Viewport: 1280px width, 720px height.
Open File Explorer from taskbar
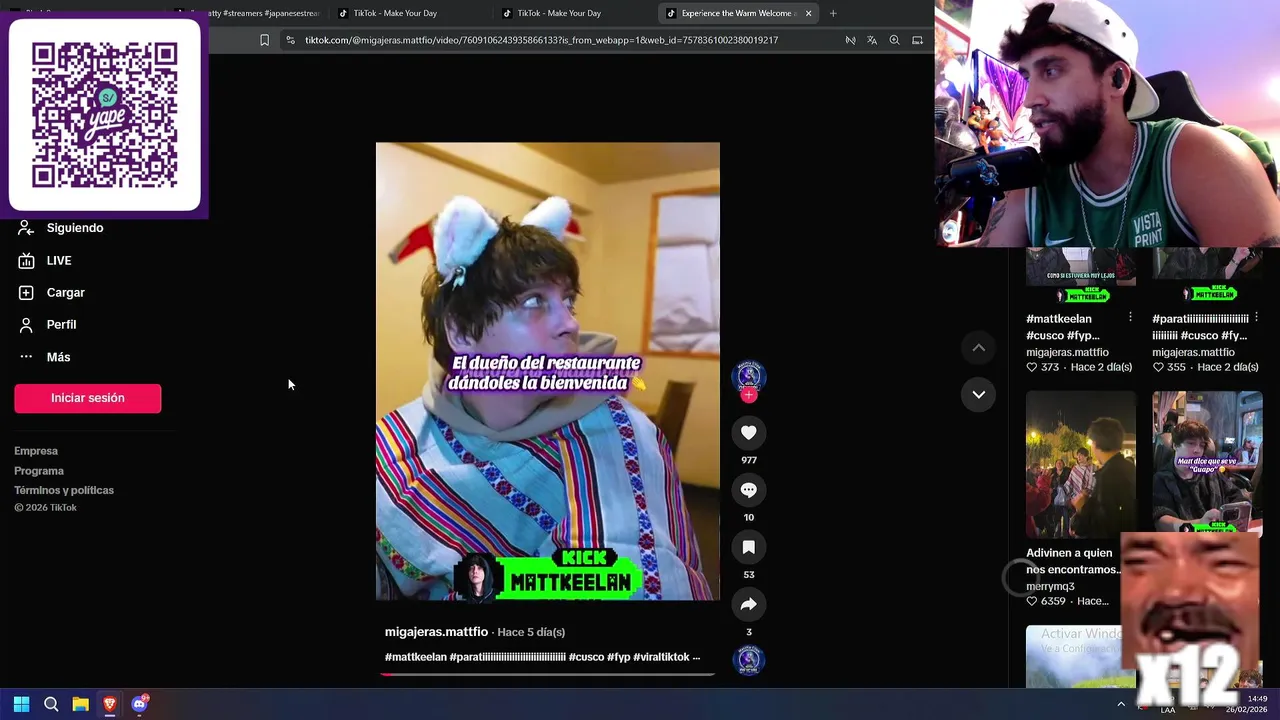coord(81,704)
